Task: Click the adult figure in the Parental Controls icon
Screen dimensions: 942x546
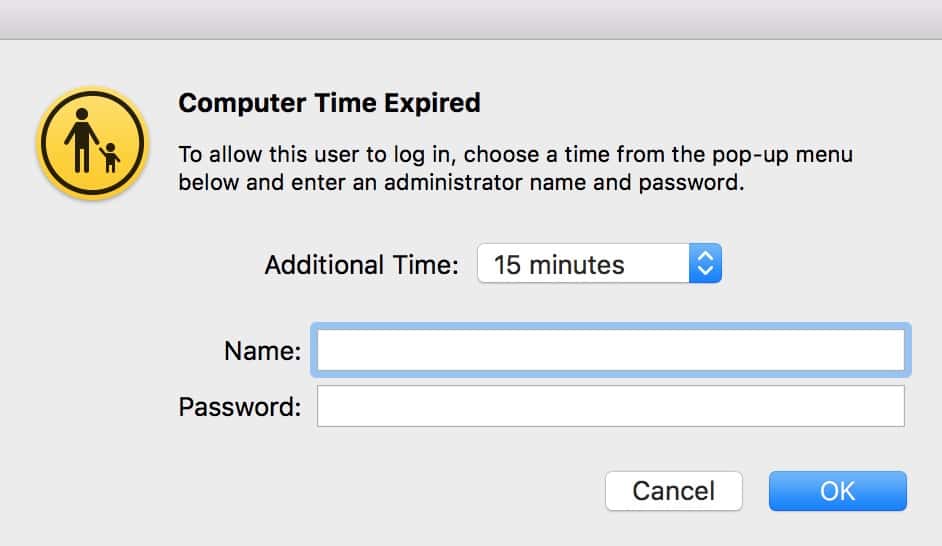Action: tap(79, 139)
